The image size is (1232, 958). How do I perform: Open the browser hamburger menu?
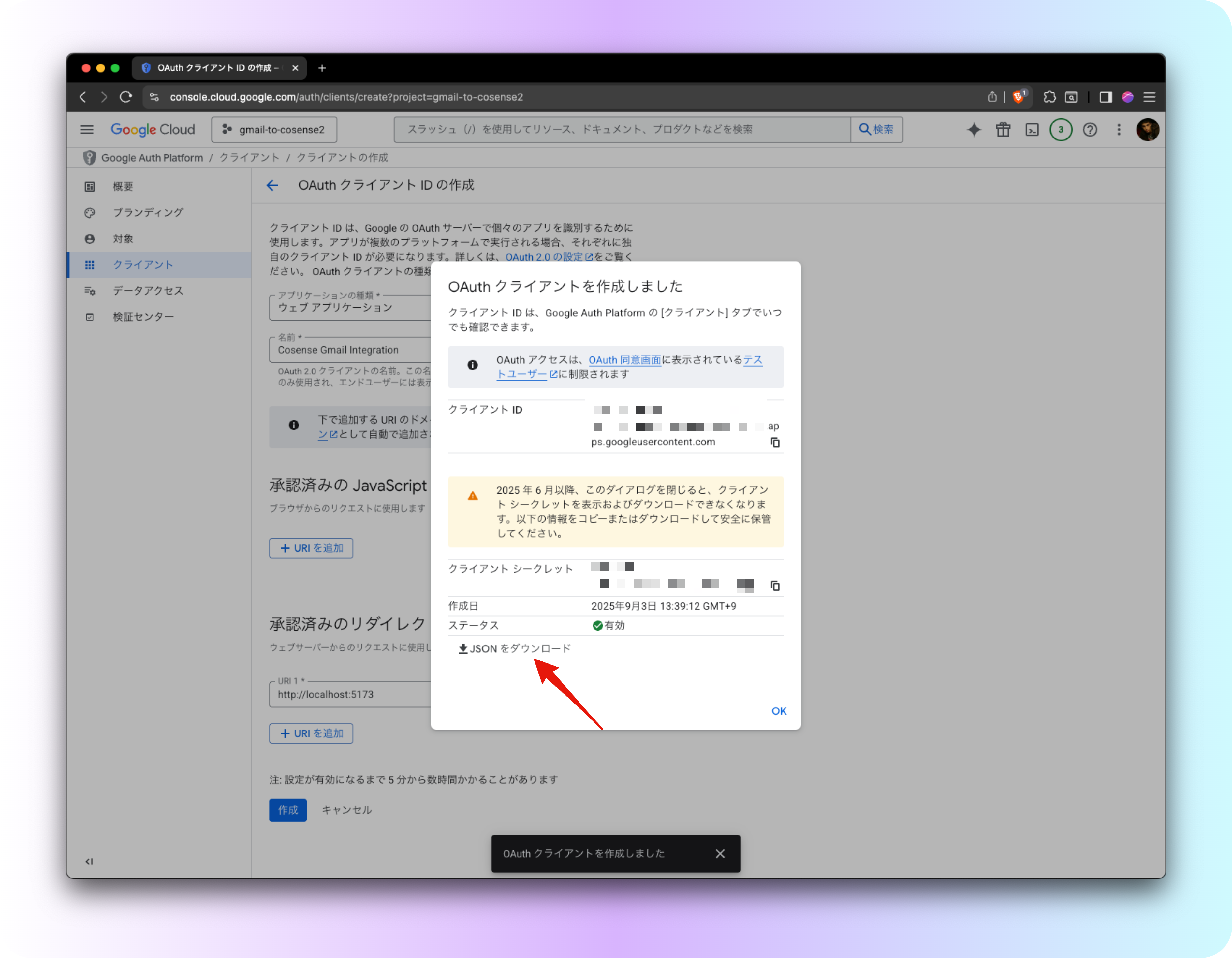[1150, 97]
